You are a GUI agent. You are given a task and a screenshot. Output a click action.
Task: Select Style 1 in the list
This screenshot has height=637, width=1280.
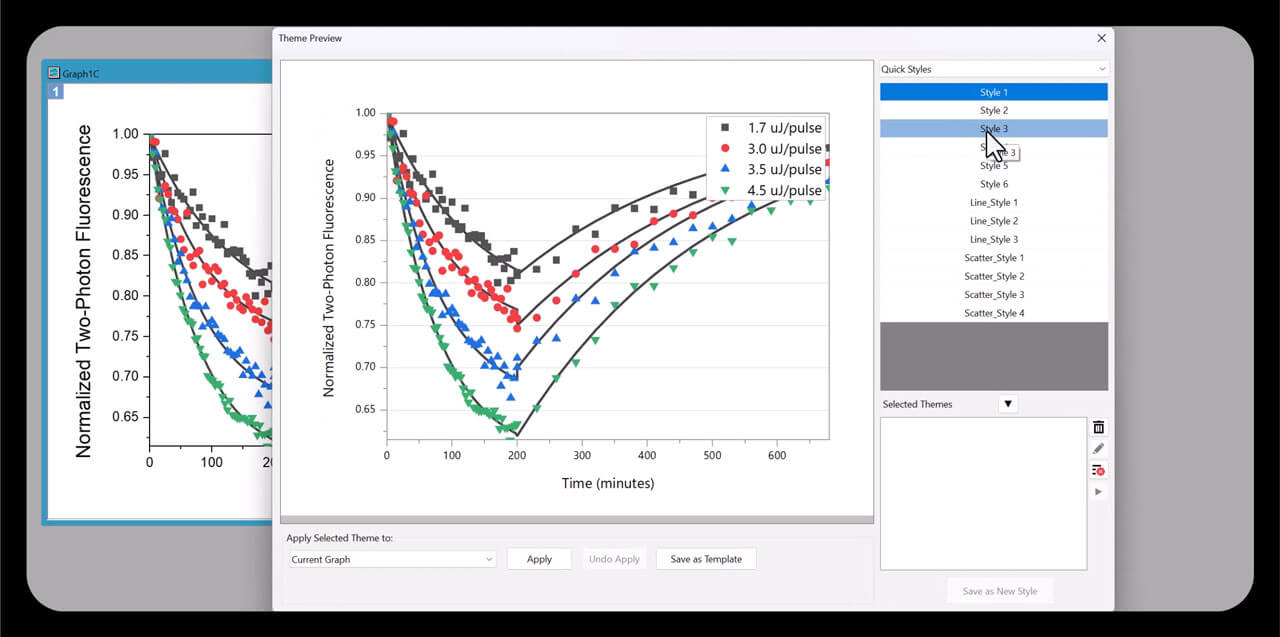pyautogui.click(x=993, y=92)
